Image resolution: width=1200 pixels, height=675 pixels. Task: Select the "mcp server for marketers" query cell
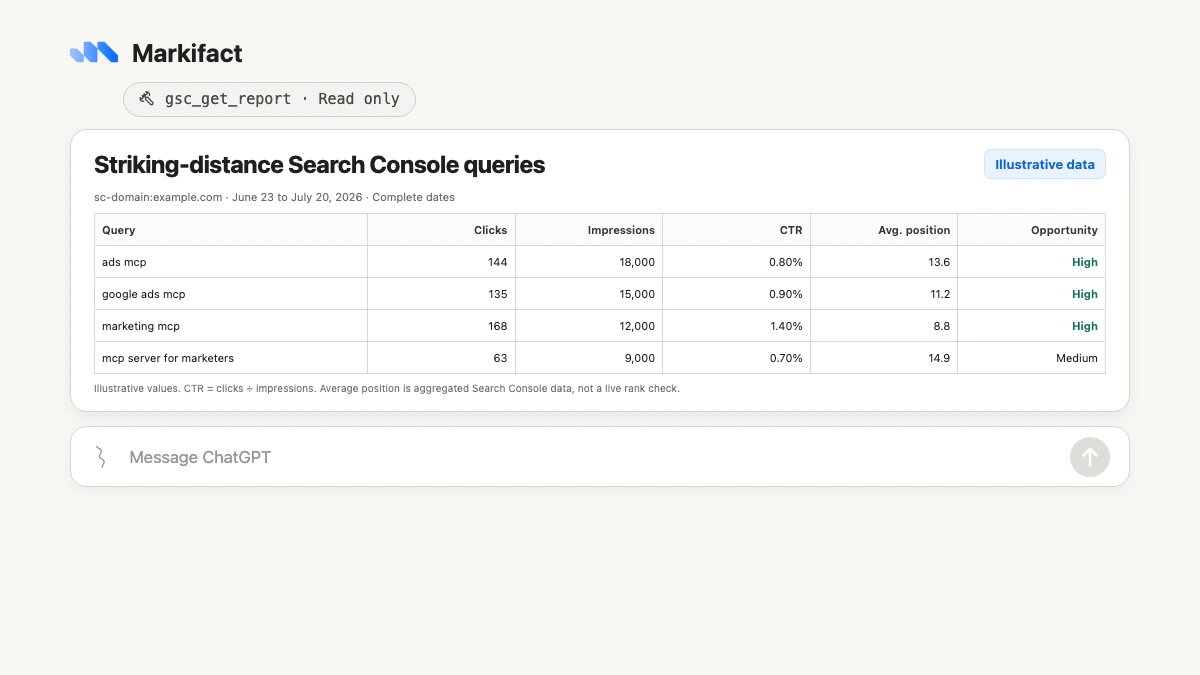(x=231, y=358)
